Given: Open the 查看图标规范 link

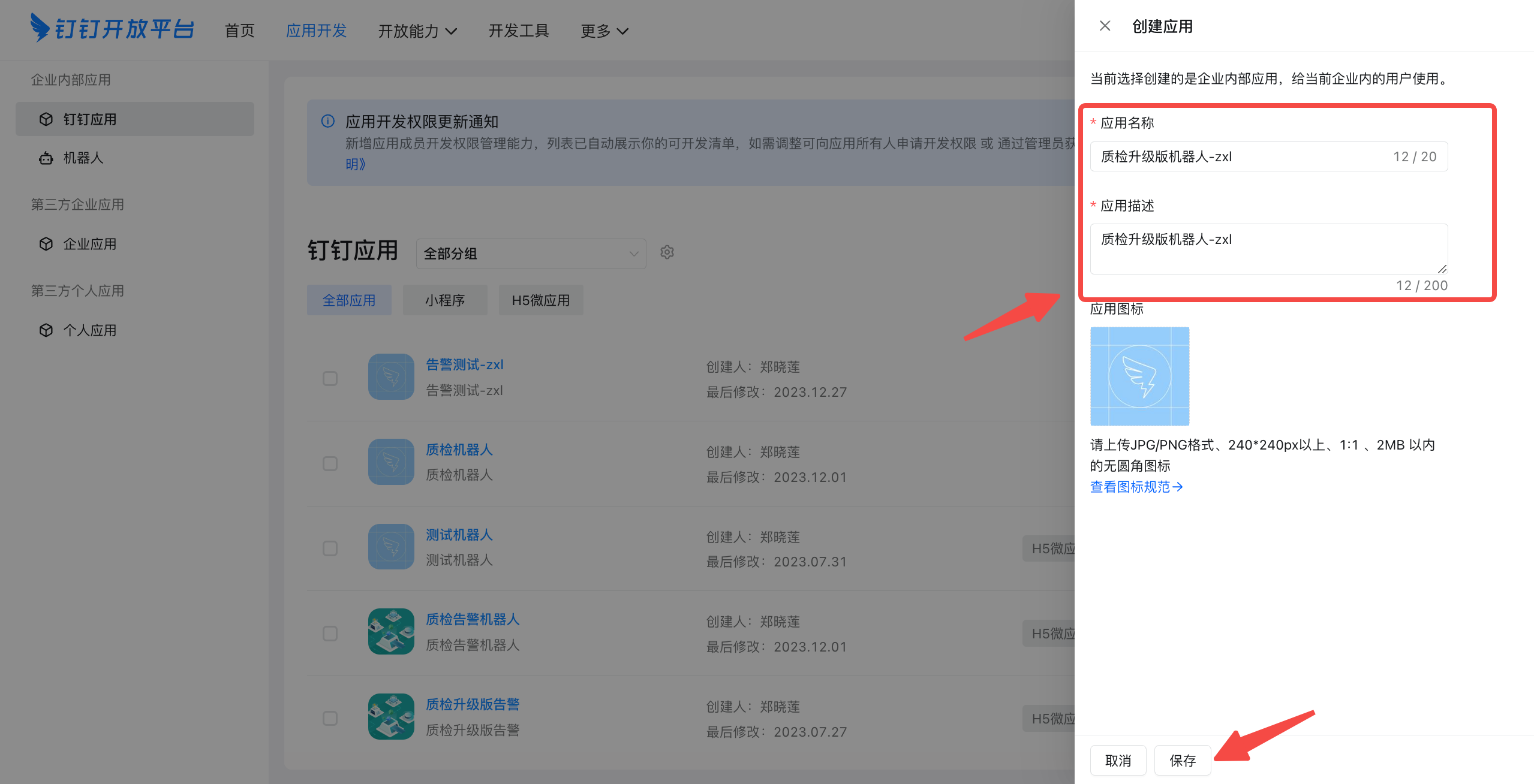Looking at the screenshot, I should (x=1136, y=487).
